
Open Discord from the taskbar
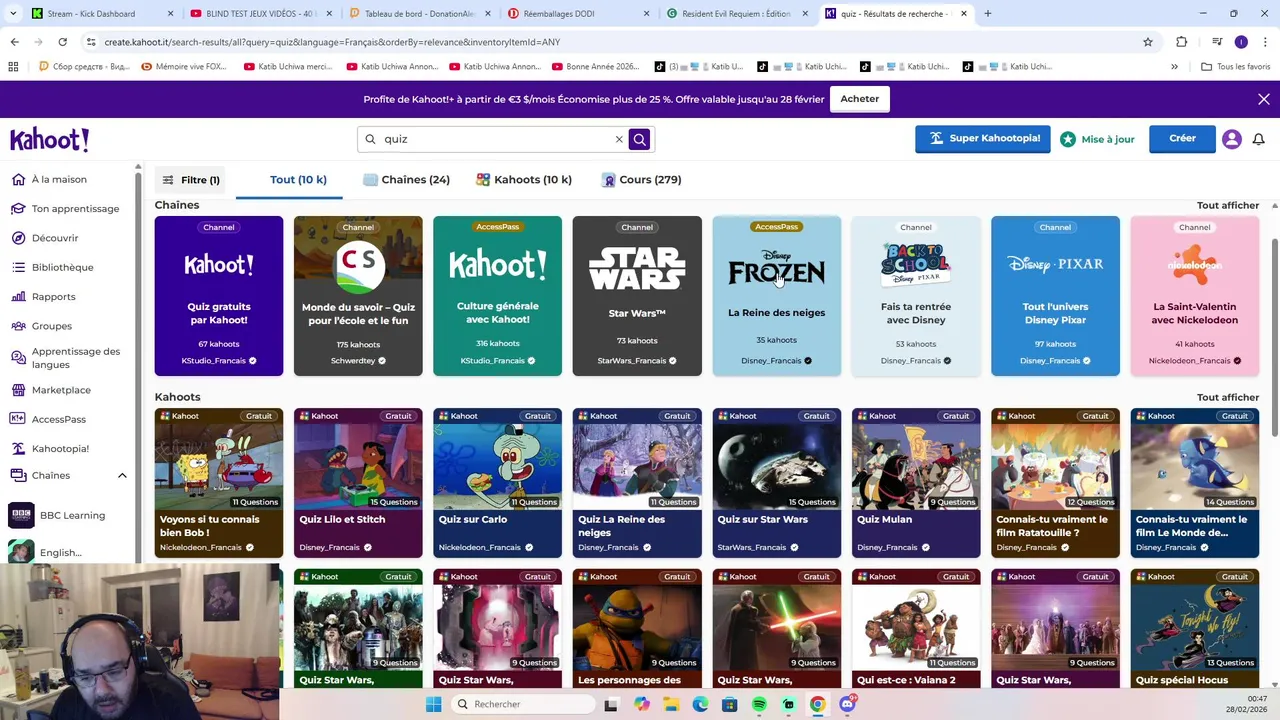(x=847, y=704)
